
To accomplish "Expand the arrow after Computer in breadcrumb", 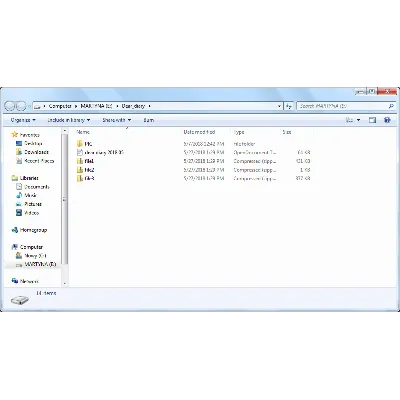I will (x=76, y=106).
